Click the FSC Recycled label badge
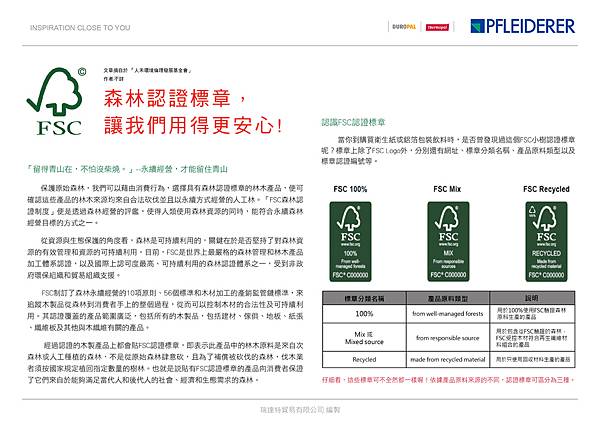 click(546, 242)
